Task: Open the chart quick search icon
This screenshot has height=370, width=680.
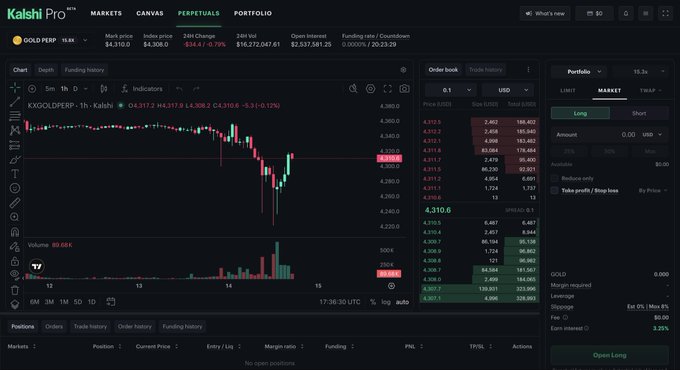Action: click(353, 88)
